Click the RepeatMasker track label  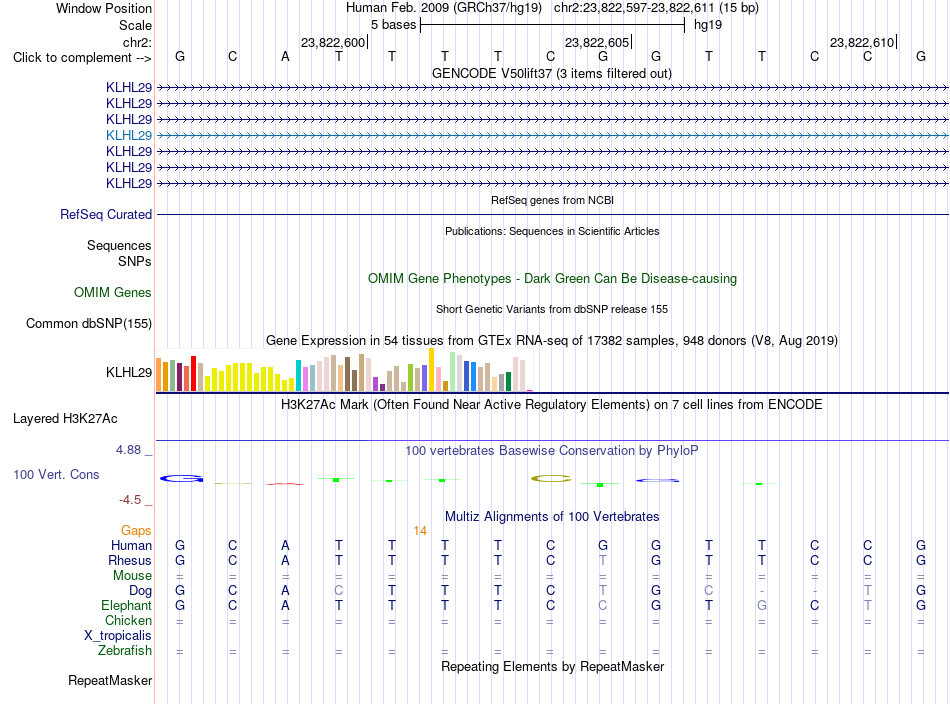(x=110, y=680)
